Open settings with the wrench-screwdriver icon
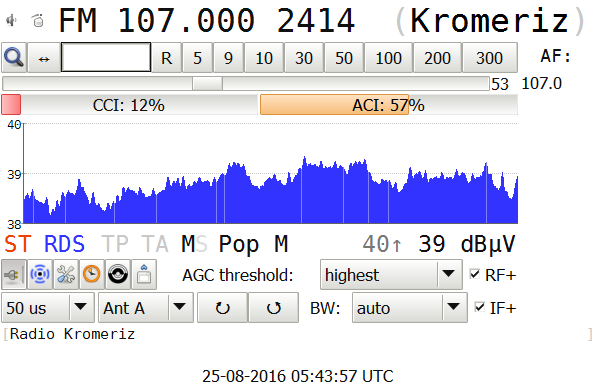 coord(66,274)
